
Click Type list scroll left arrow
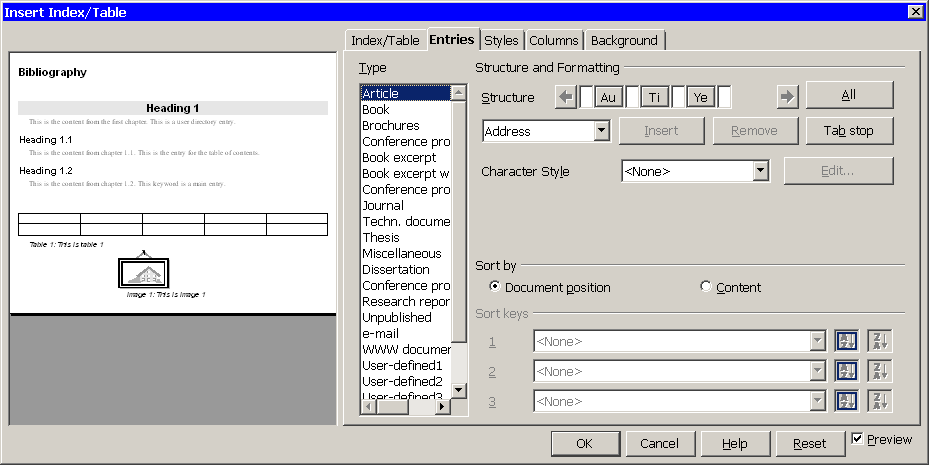point(369,406)
